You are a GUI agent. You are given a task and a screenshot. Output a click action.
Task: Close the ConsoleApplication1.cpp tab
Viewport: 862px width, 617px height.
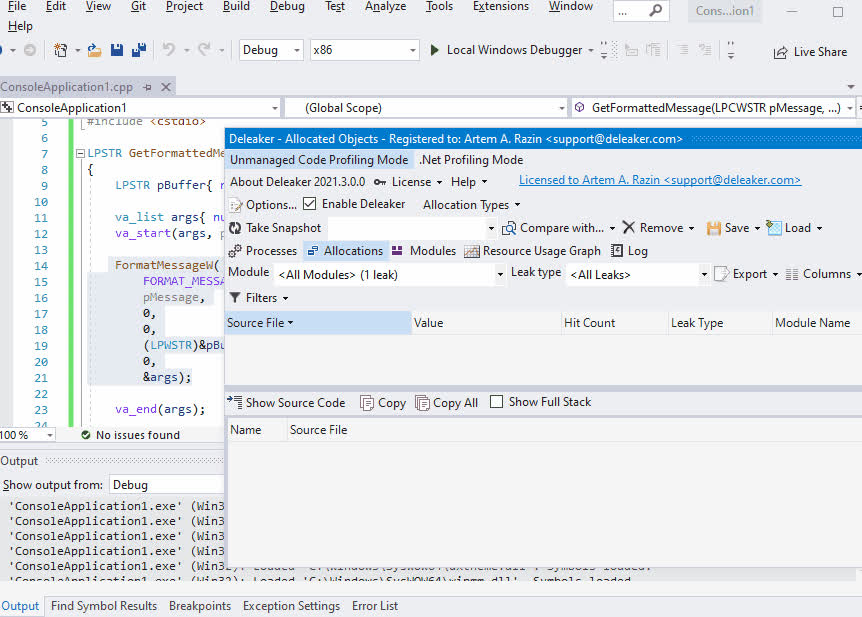pos(165,87)
